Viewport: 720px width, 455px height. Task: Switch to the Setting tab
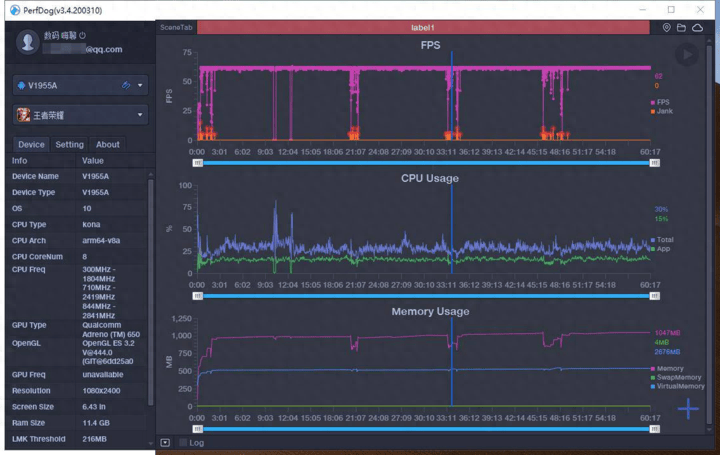point(69,144)
